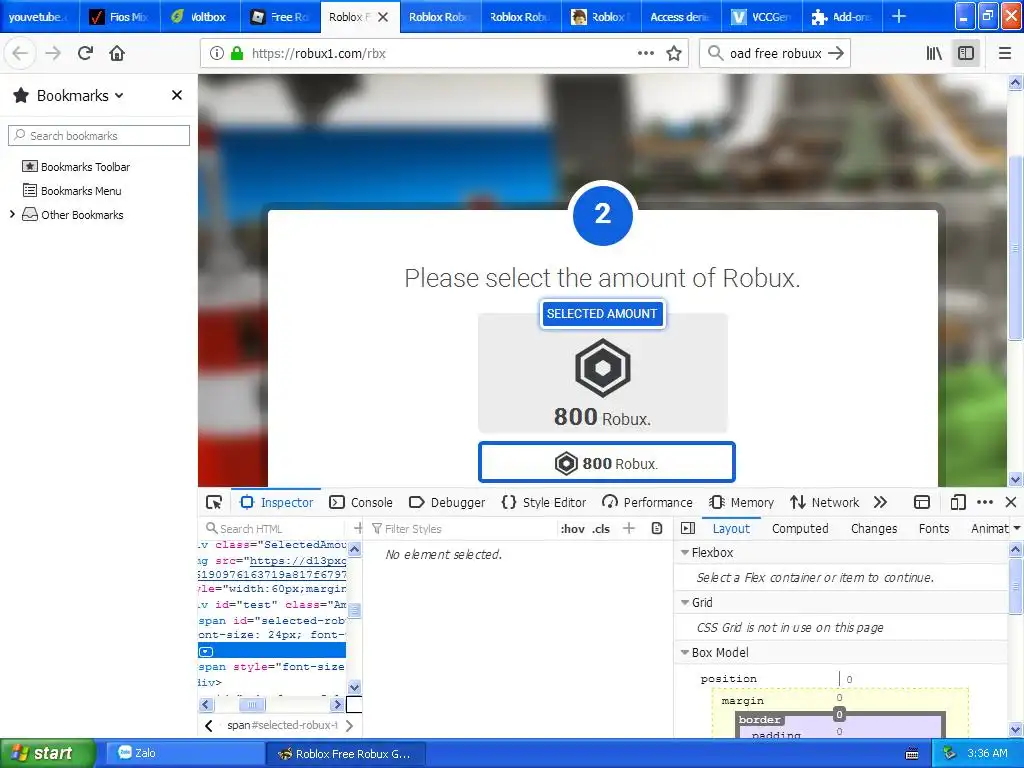
Task: Toggle the .cls classes panel
Action: tap(601, 529)
